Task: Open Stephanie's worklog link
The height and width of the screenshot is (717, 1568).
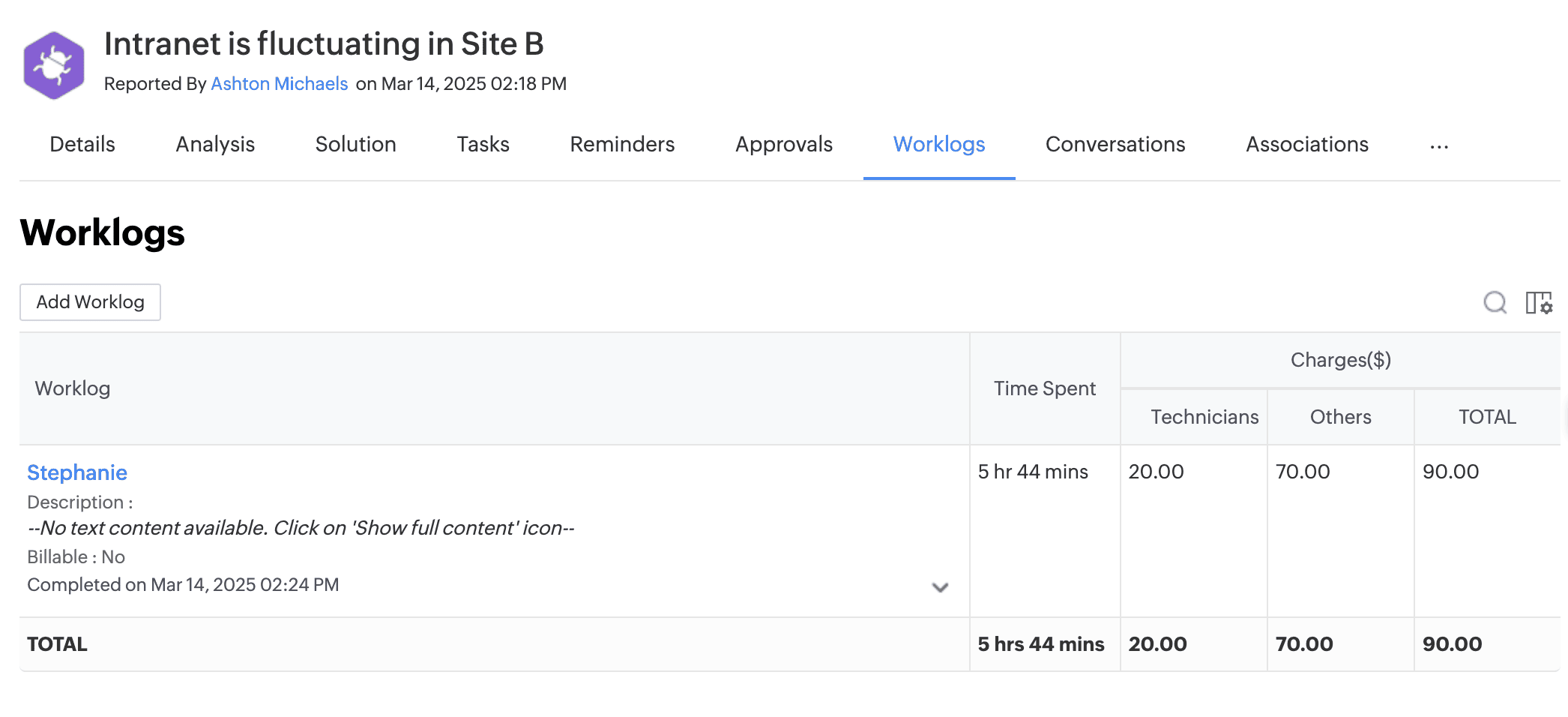Action: click(77, 472)
